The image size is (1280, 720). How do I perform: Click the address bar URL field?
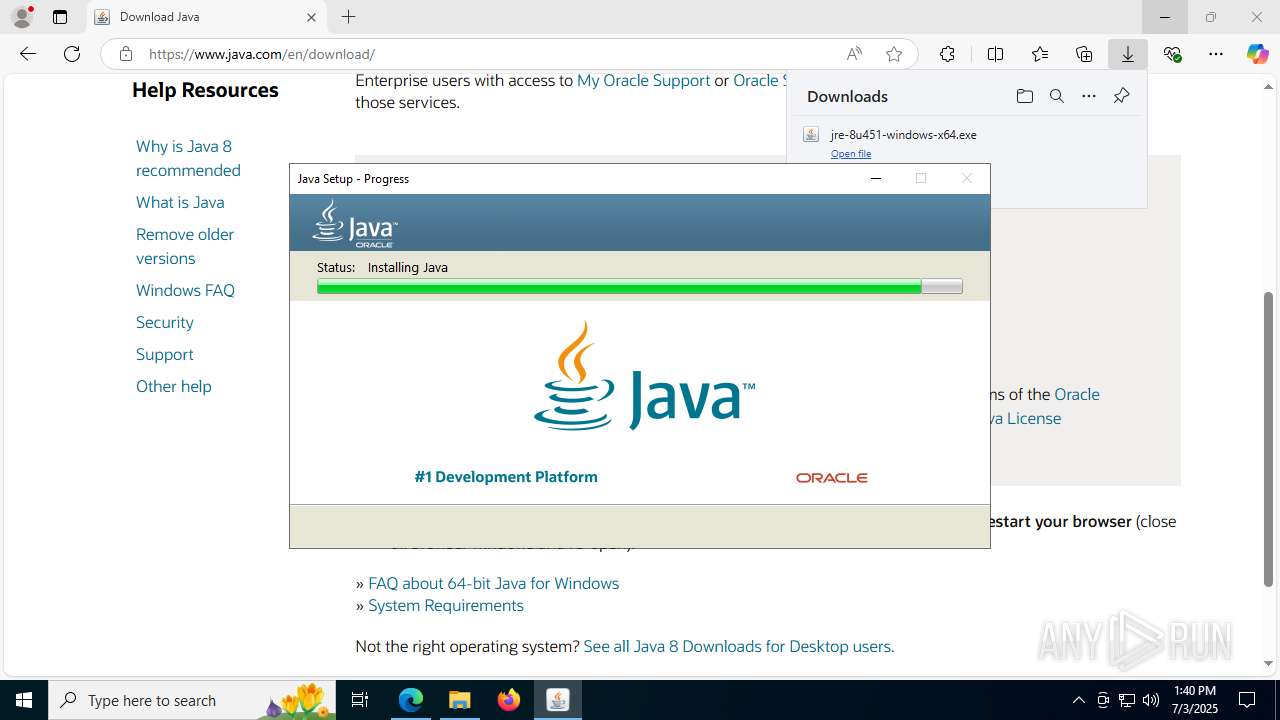coord(490,54)
